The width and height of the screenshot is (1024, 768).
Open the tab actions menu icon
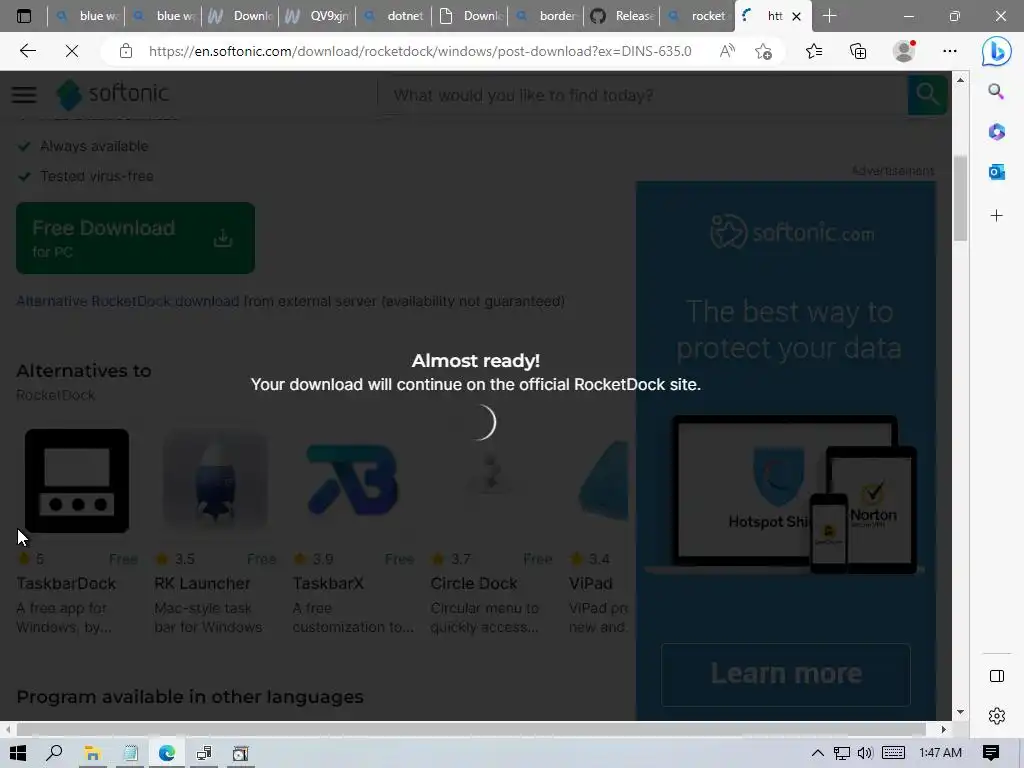24,16
